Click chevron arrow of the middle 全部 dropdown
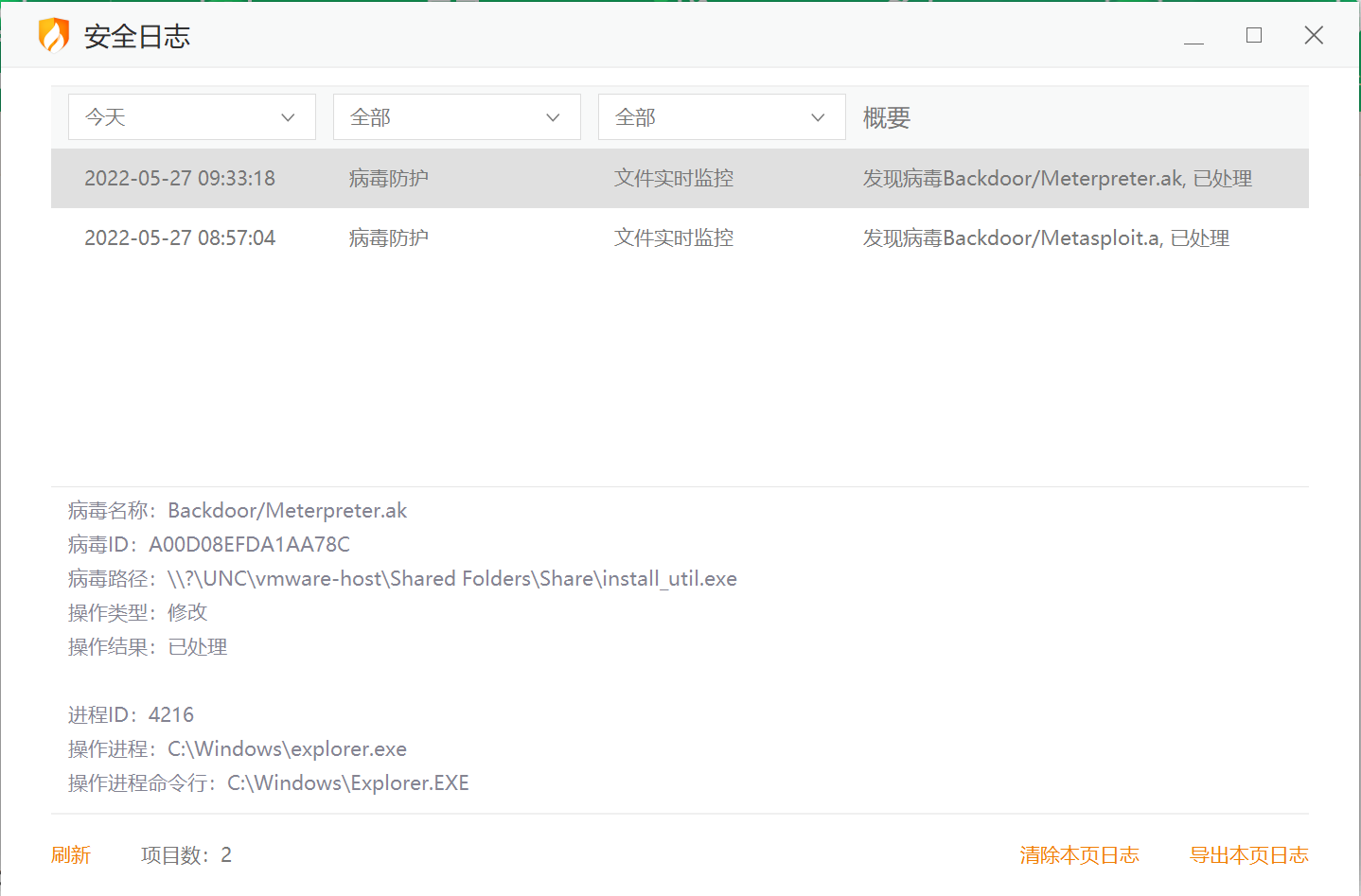The height and width of the screenshot is (896, 1361). click(553, 117)
